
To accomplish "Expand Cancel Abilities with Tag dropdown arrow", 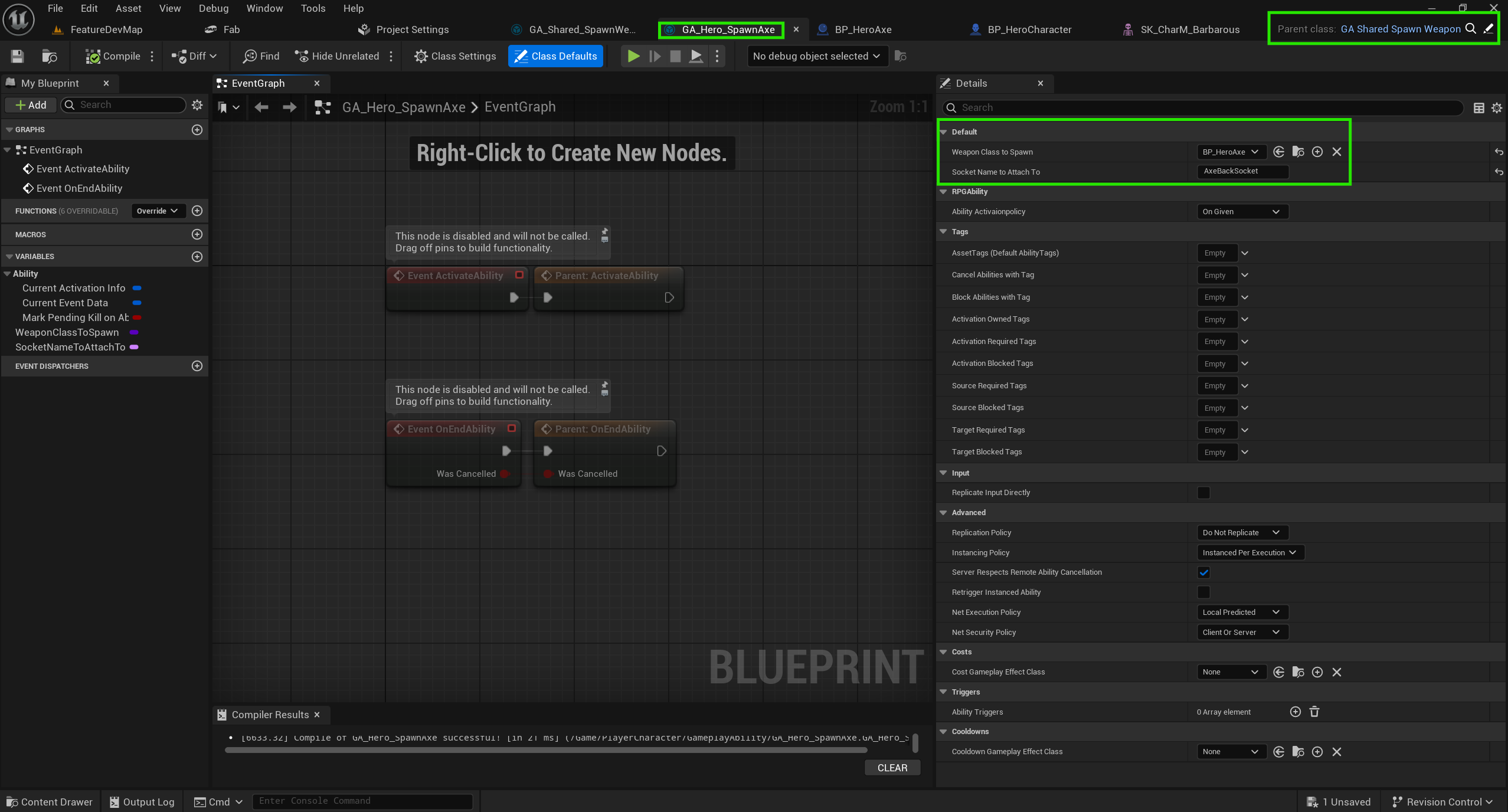I will (1245, 275).
